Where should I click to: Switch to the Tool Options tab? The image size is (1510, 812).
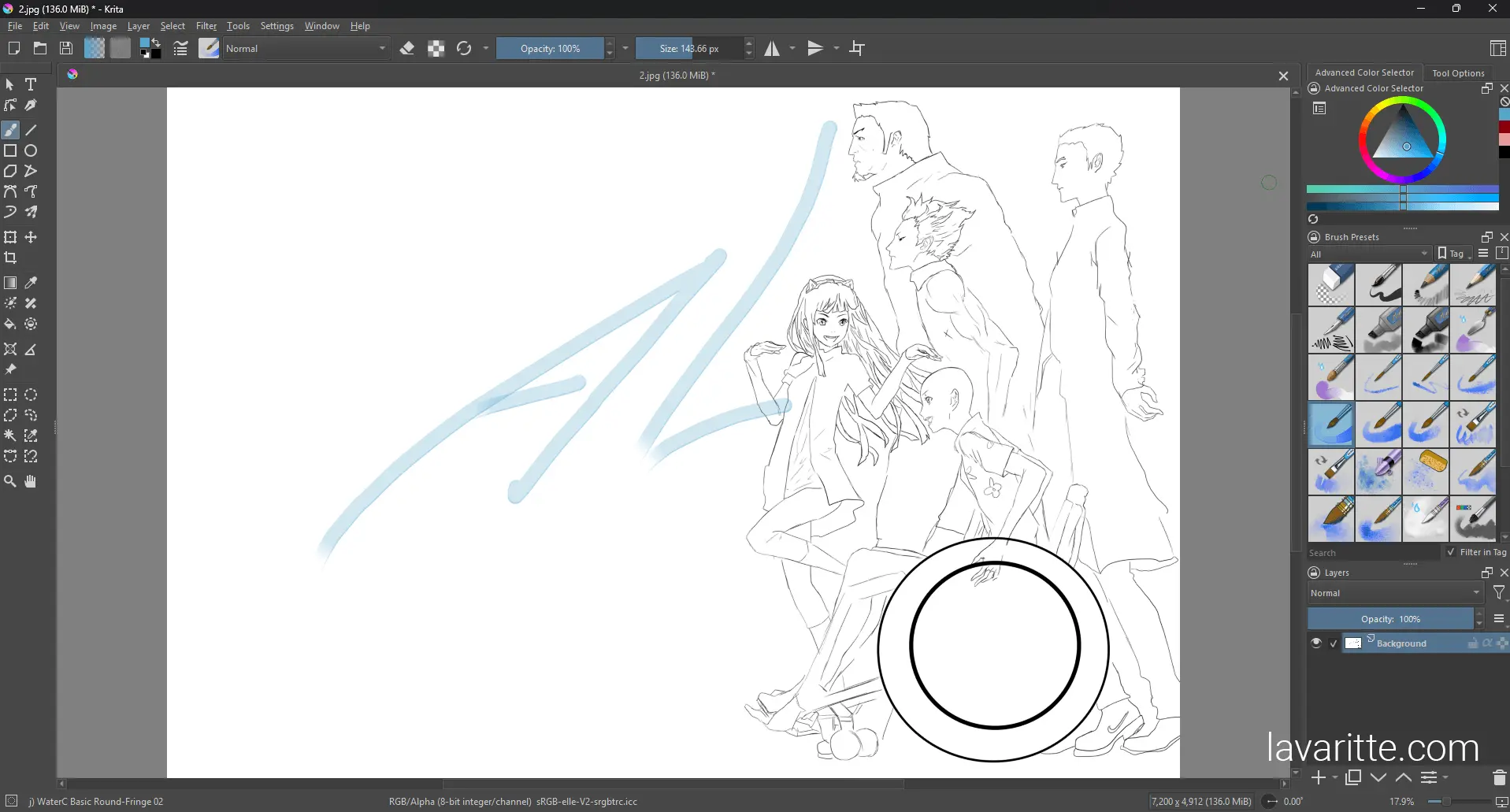[1458, 72]
